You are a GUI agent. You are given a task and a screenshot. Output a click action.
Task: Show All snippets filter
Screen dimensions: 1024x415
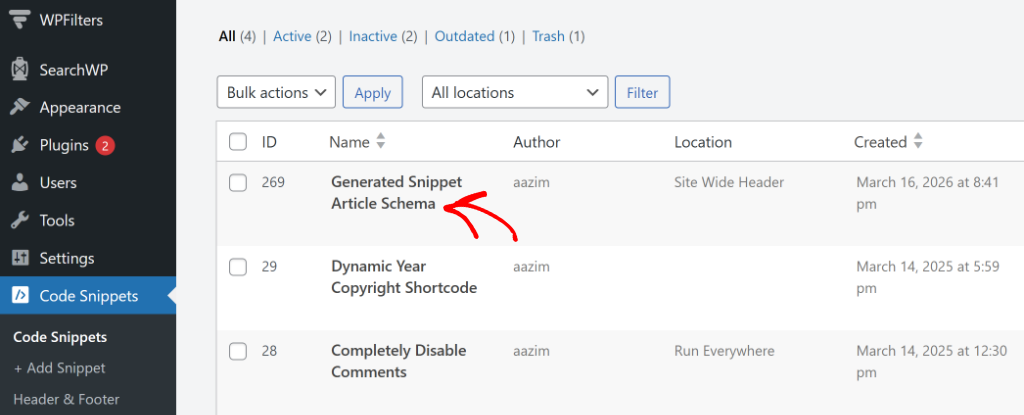click(227, 37)
